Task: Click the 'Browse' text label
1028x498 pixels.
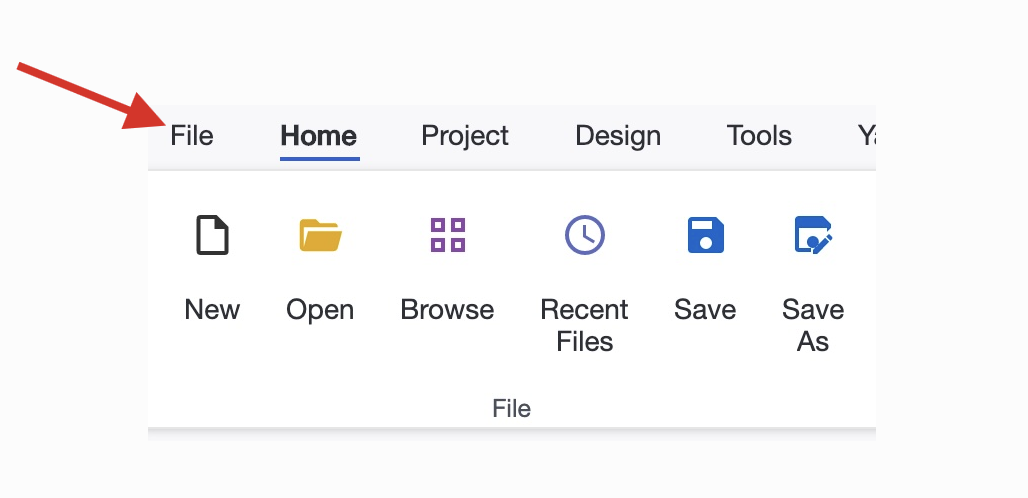Action: pyautogui.click(x=447, y=310)
